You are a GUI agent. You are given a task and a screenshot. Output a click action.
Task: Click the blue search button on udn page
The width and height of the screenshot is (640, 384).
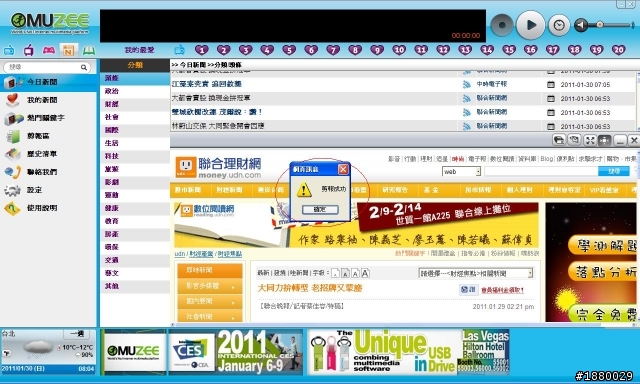614,171
